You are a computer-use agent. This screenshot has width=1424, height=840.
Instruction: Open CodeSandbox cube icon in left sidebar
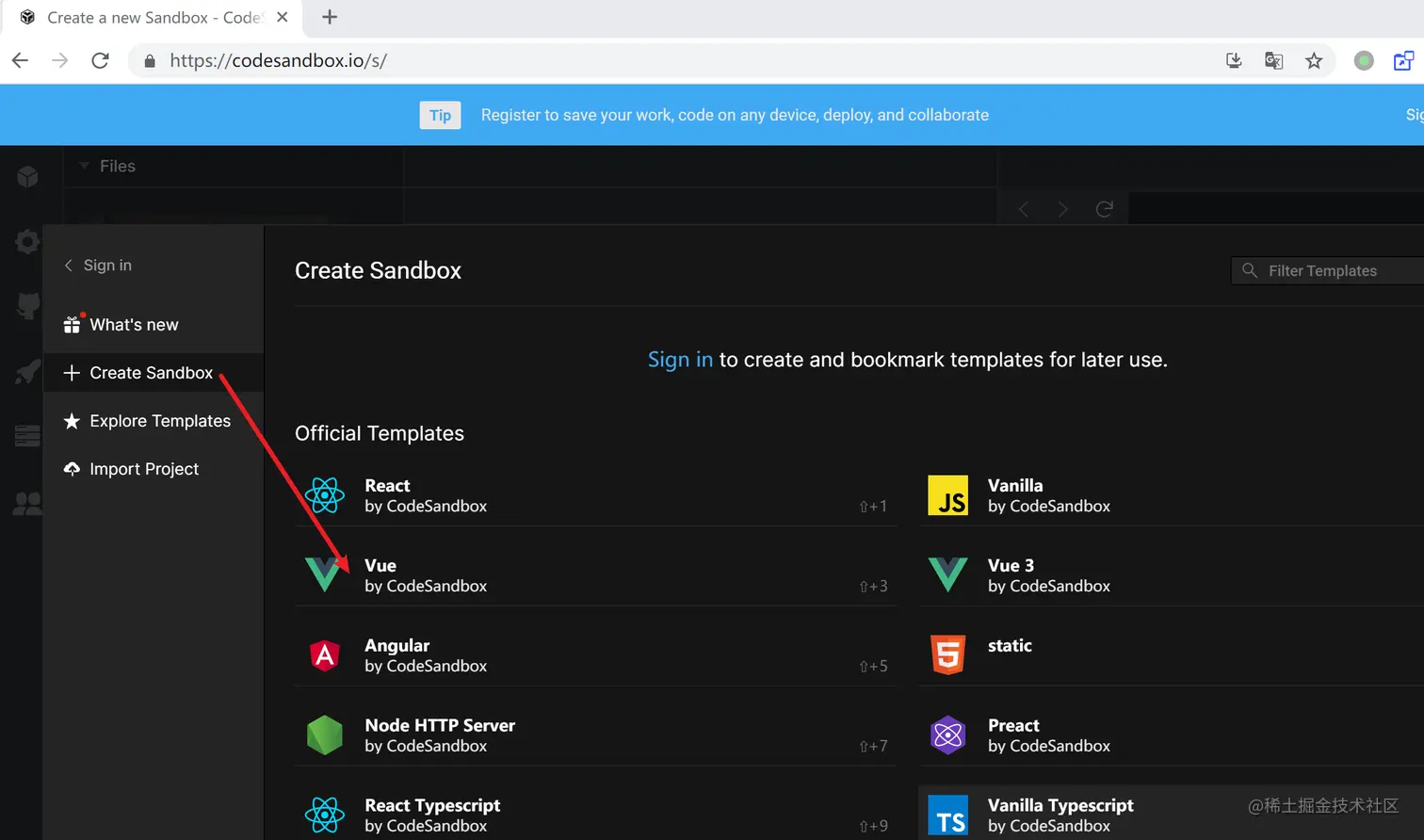pos(27,176)
